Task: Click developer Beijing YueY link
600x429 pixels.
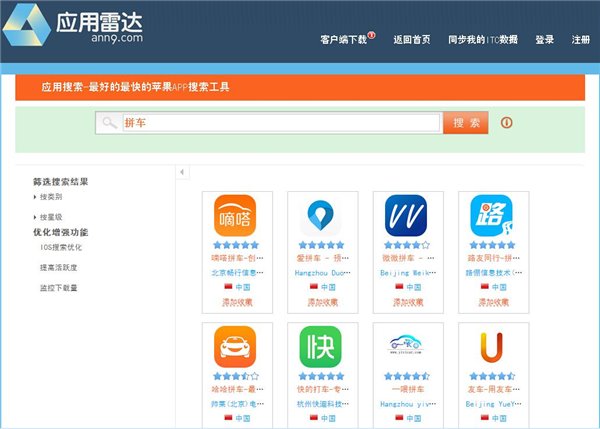Action: [494, 404]
